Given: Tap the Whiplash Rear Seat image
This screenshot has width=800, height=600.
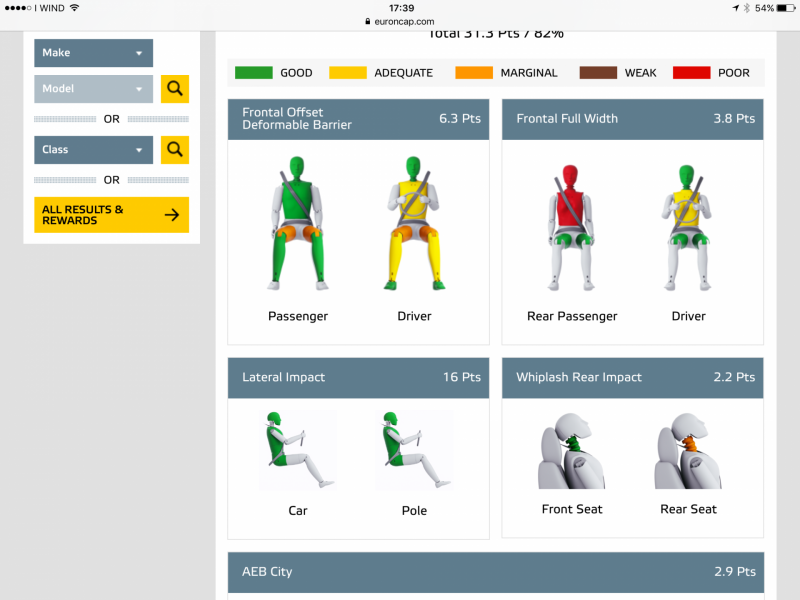Looking at the screenshot, I should click(x=688, y=451).
